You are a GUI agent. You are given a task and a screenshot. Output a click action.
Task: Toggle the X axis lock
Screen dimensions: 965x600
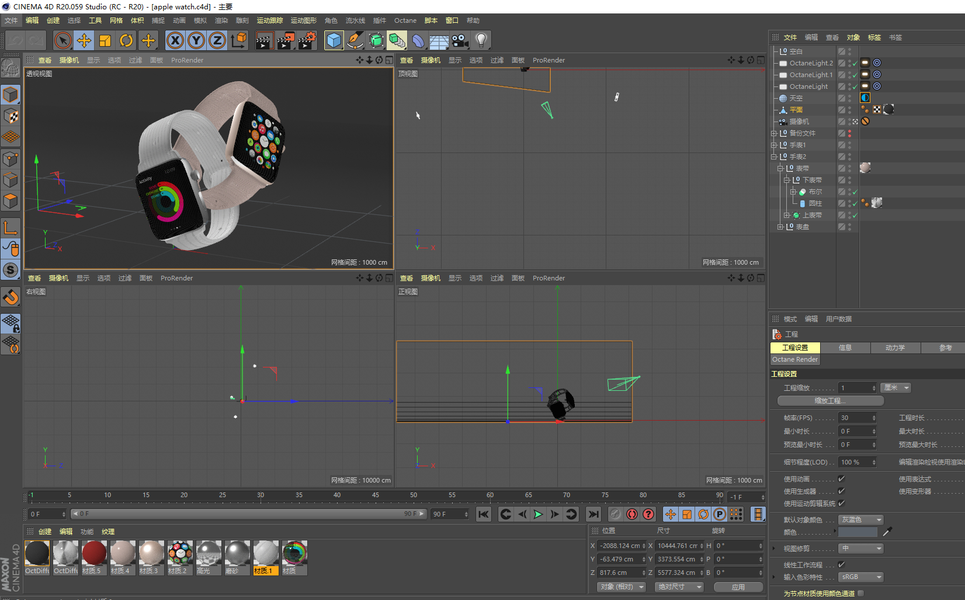point(175,41)
